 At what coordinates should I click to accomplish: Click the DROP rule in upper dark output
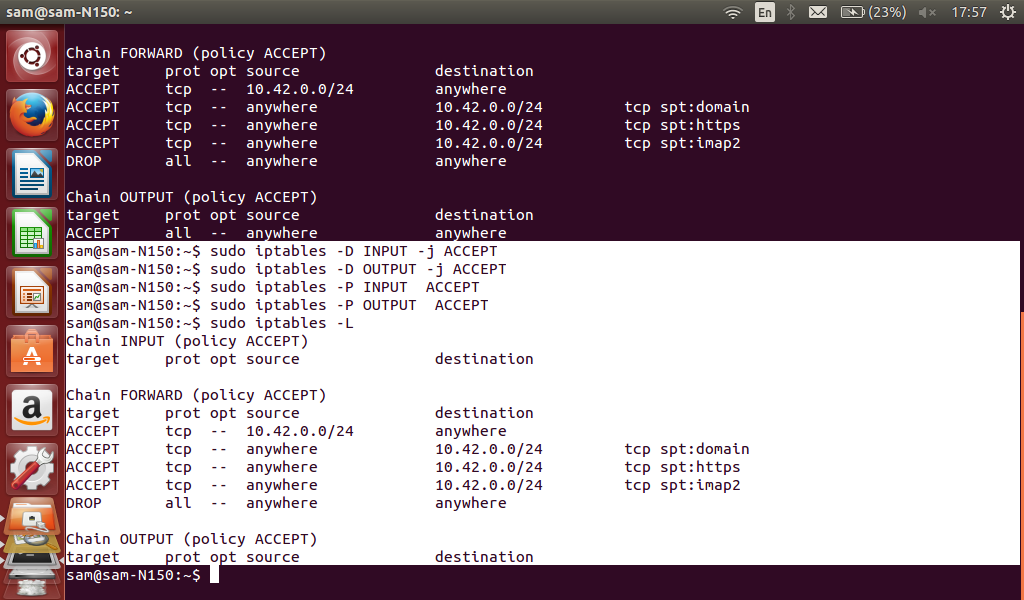(x=286, y=161)
